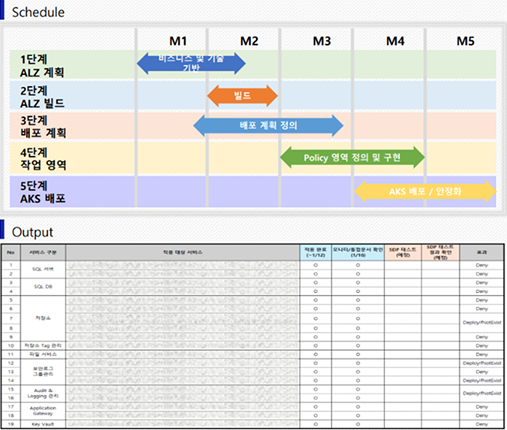
Task: Click the '4단계 작업 영역' row label
Action: coord(43,159)
